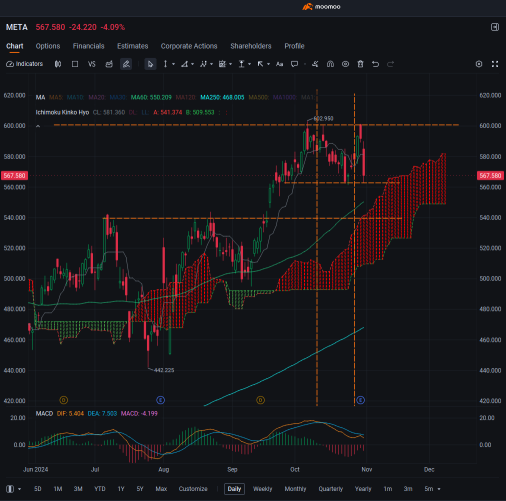Expand the arrow tool dropdown

[268, 64]
